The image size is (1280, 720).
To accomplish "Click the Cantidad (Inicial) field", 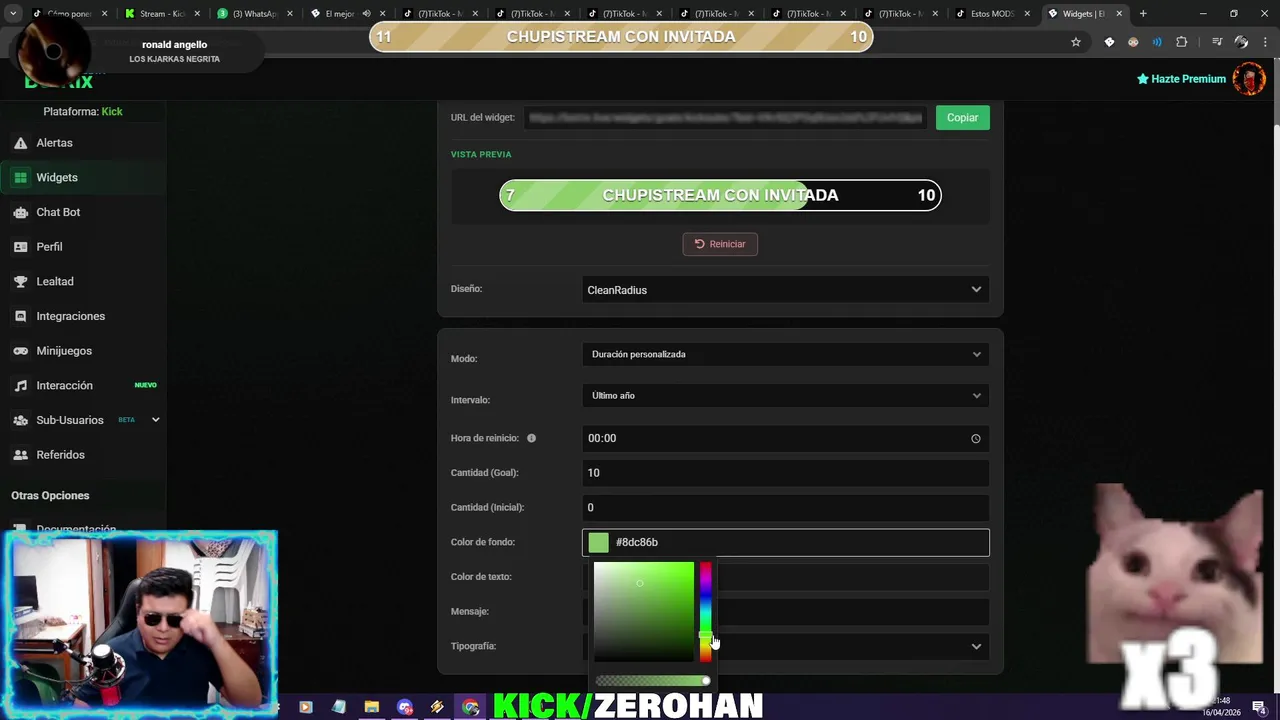I will pos(786,507).
